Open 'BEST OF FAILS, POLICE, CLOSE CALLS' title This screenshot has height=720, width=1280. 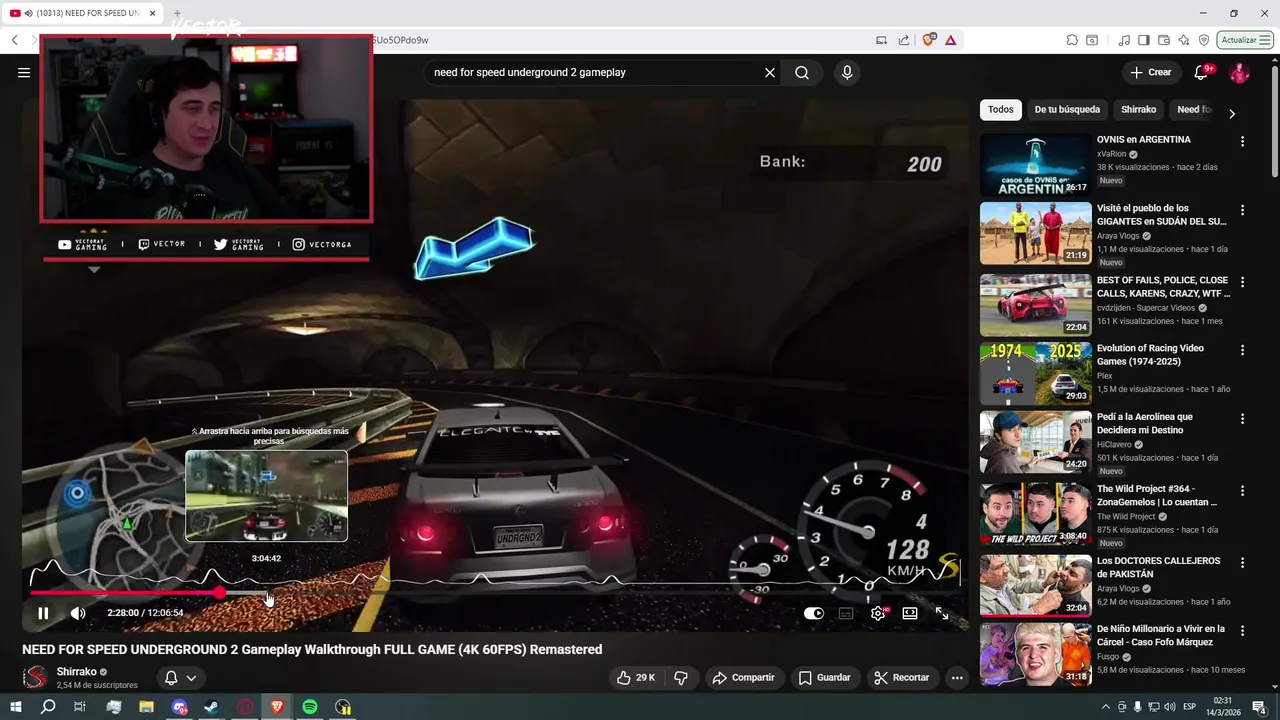pos(1163,287)
